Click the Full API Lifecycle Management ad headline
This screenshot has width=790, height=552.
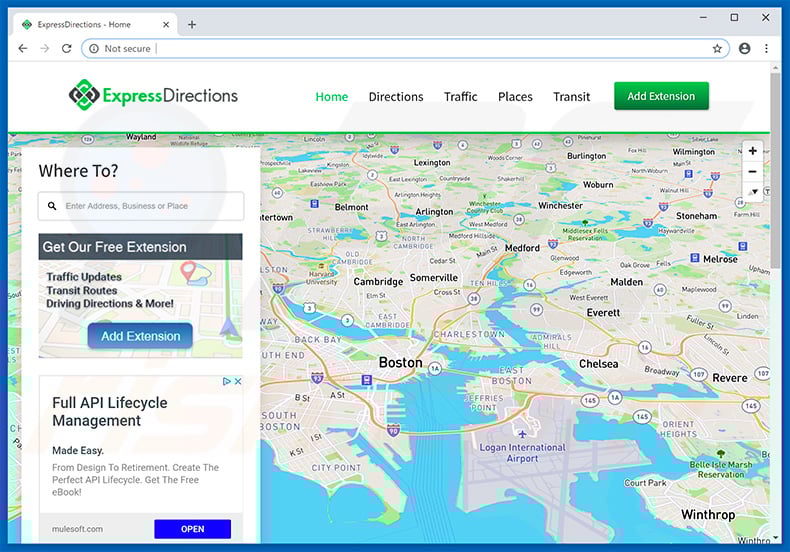(x=110, y=411)
